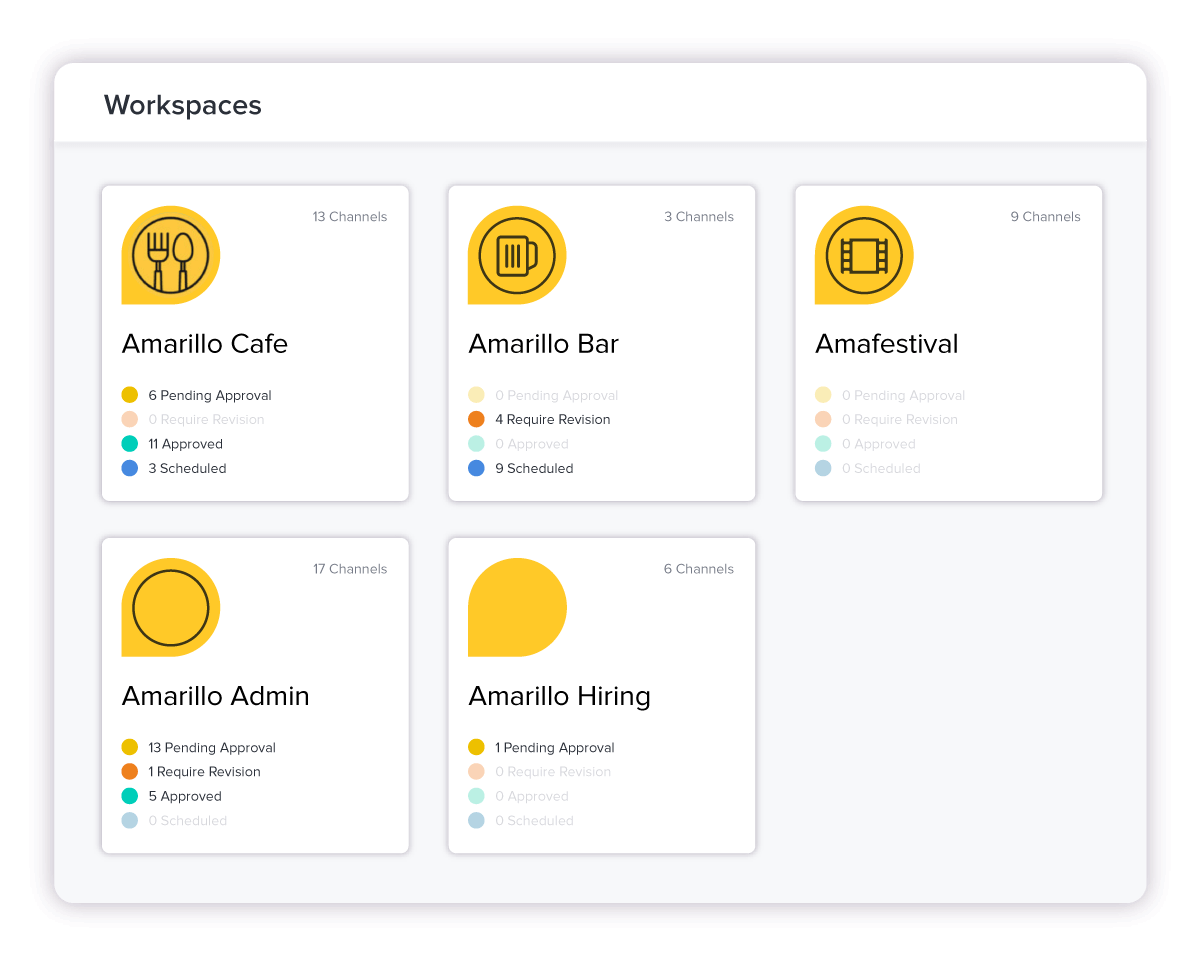Click the fork and spoon Amarillo Cafe icon

[x=170, y=255]
